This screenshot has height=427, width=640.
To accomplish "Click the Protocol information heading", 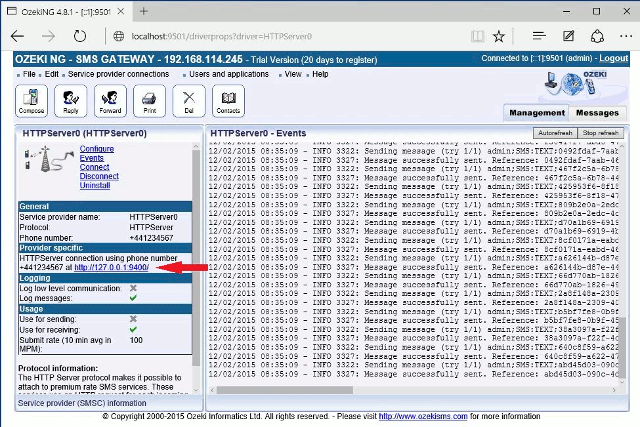I will tap(58, 368).
